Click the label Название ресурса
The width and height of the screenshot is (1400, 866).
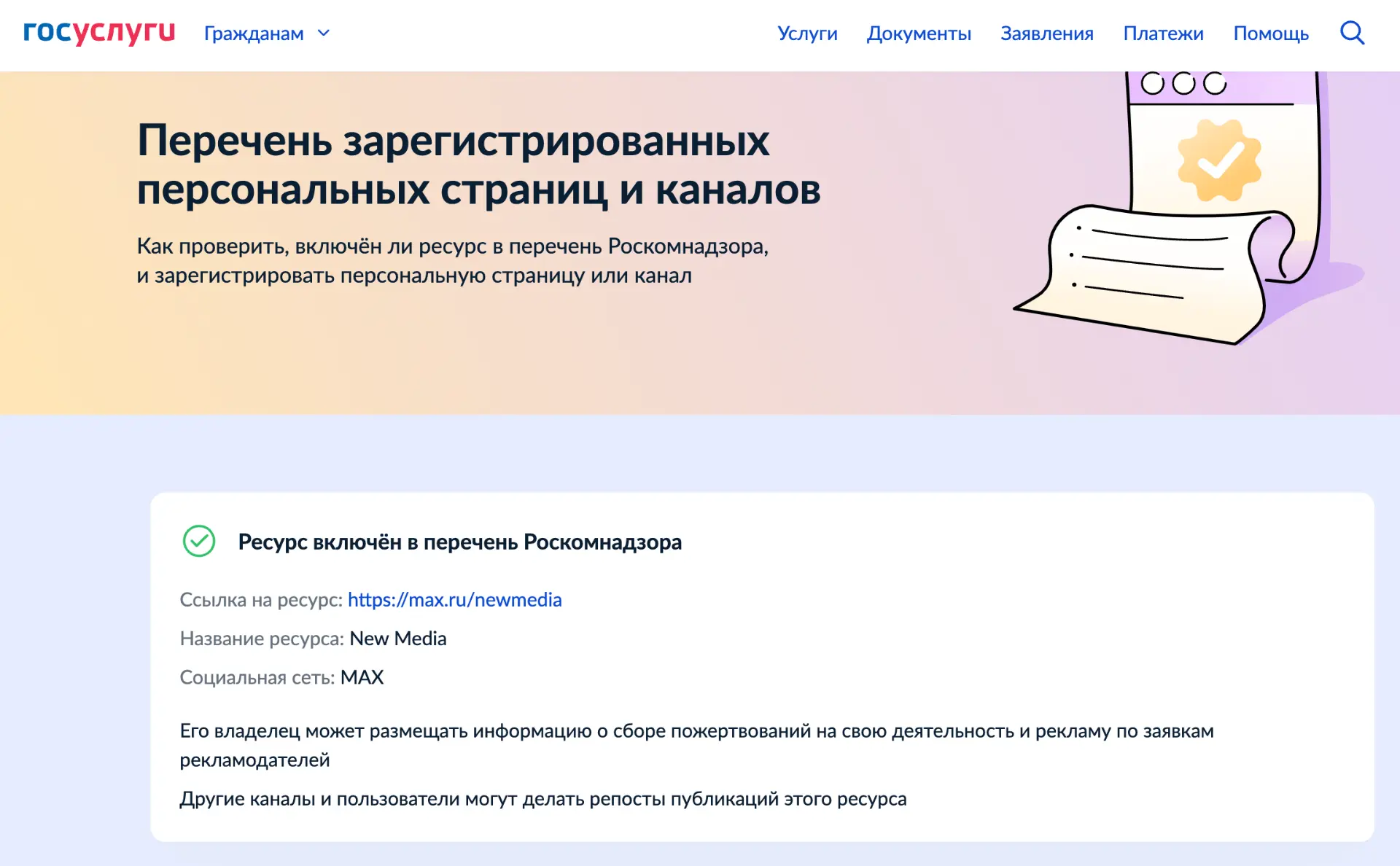[262, 639]
